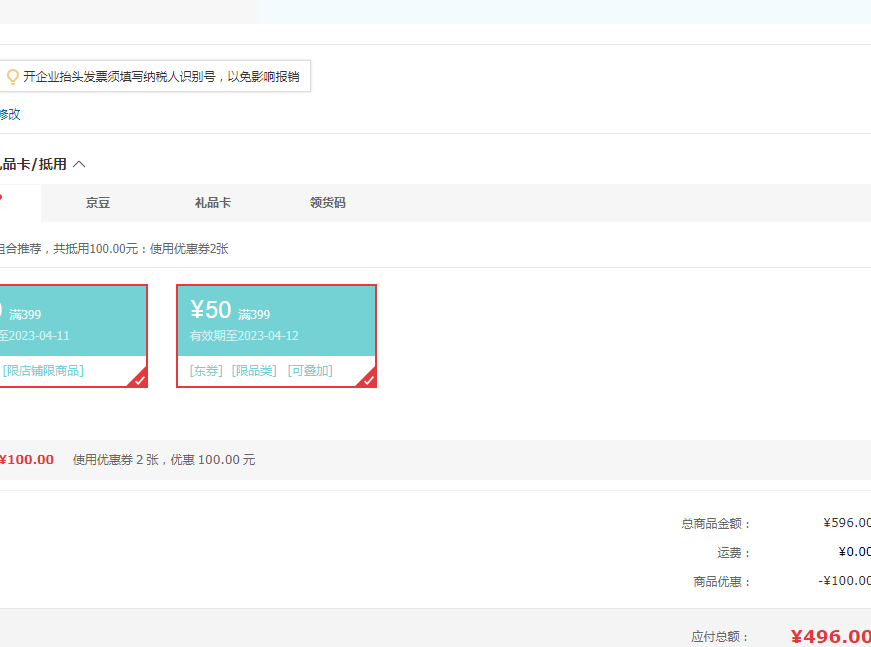This screenshot has width=871, height=647.
Task: Open the 领货码 tab
Action: pos(328,203)
